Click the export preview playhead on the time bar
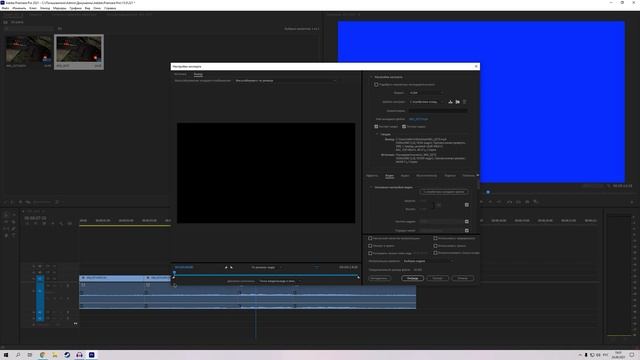This screenshot has width=640, height=360. [174, 273]
